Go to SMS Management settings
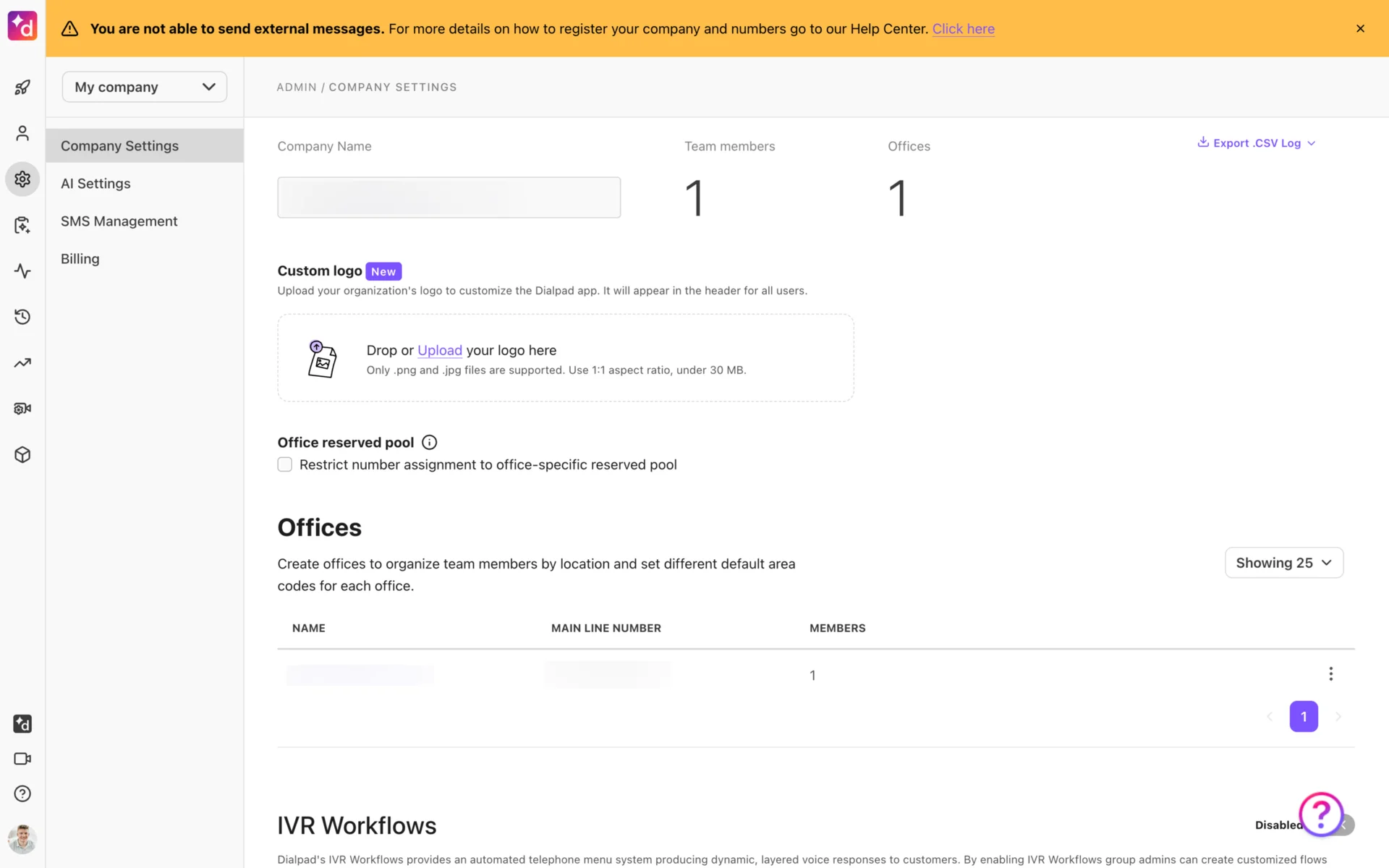The height and width of the screenshot is (868, 1389). (x=119, y=221)
